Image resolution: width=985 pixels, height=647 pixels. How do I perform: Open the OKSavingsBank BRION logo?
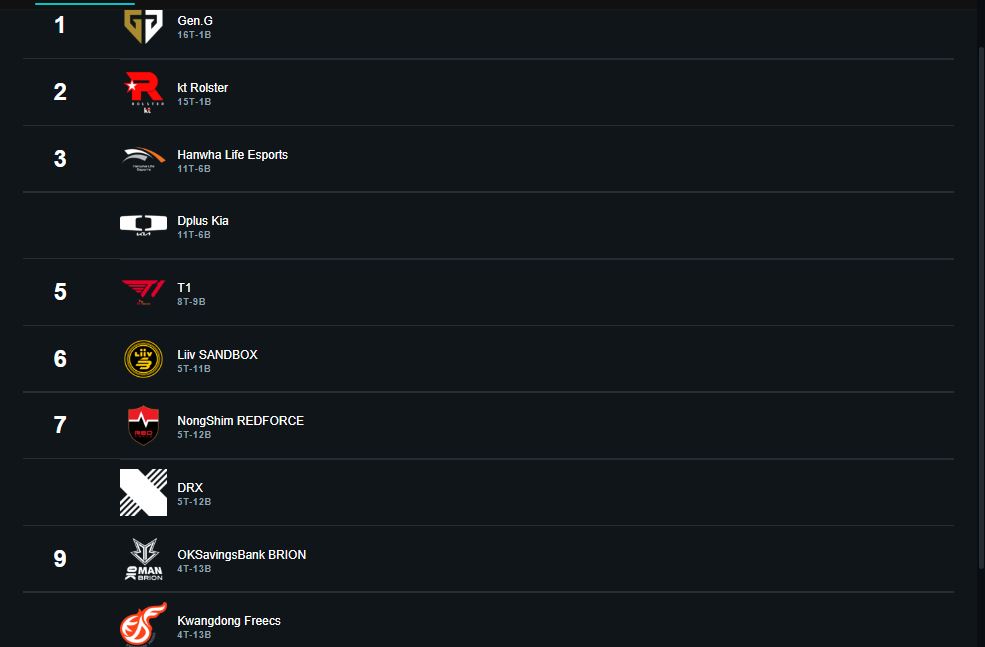(x=143, y=559)
